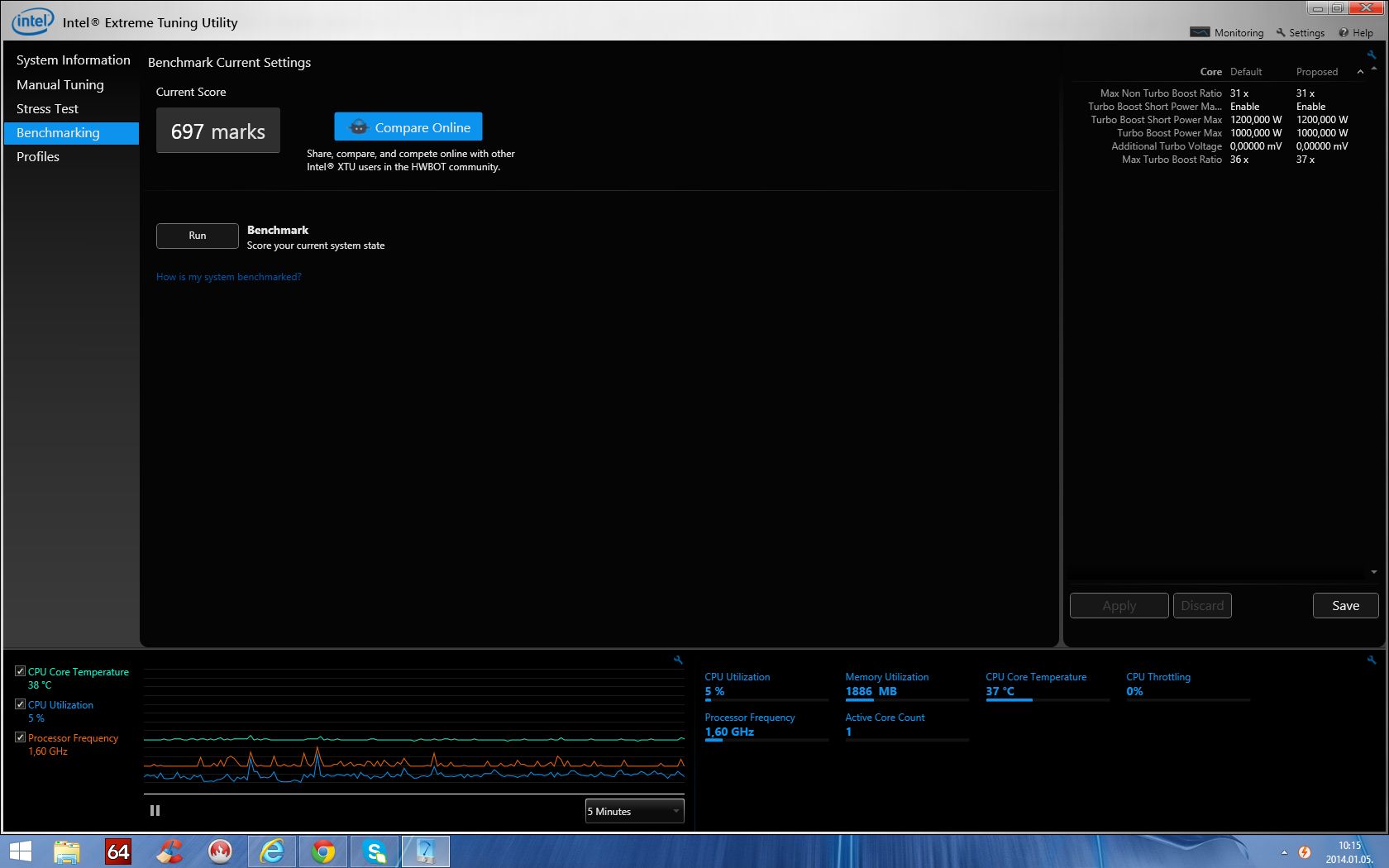This screenshot has height=868, width=1389.
Task: Click the Intel logo in the title bar
Action: pos(33,21)
